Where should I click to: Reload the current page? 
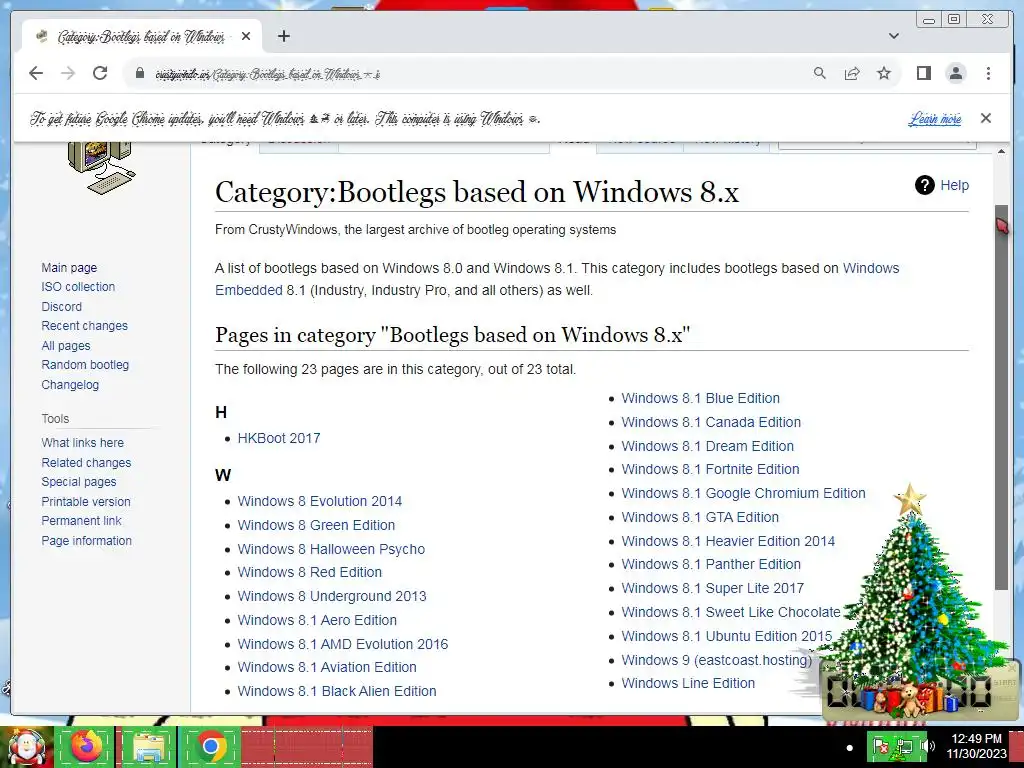pos(100,73)
